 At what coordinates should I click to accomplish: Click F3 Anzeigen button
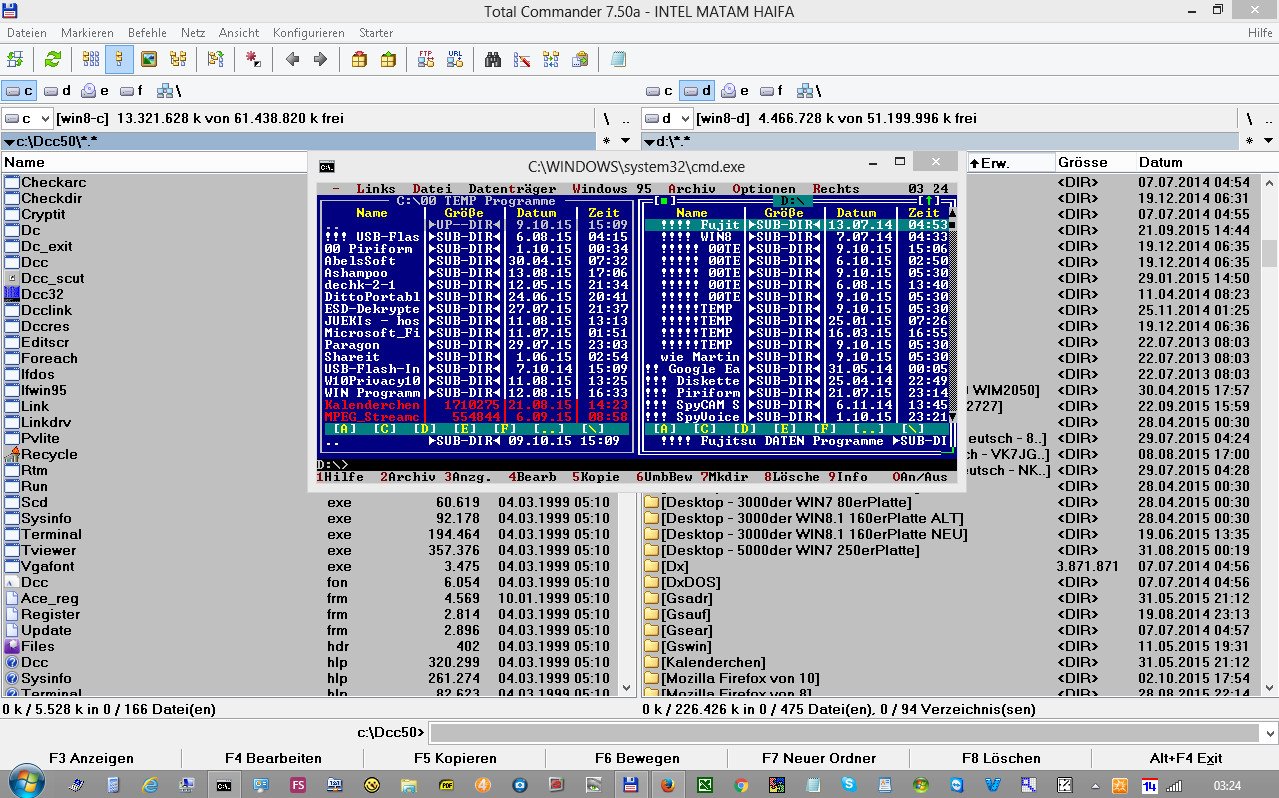[x=91, y=758]
